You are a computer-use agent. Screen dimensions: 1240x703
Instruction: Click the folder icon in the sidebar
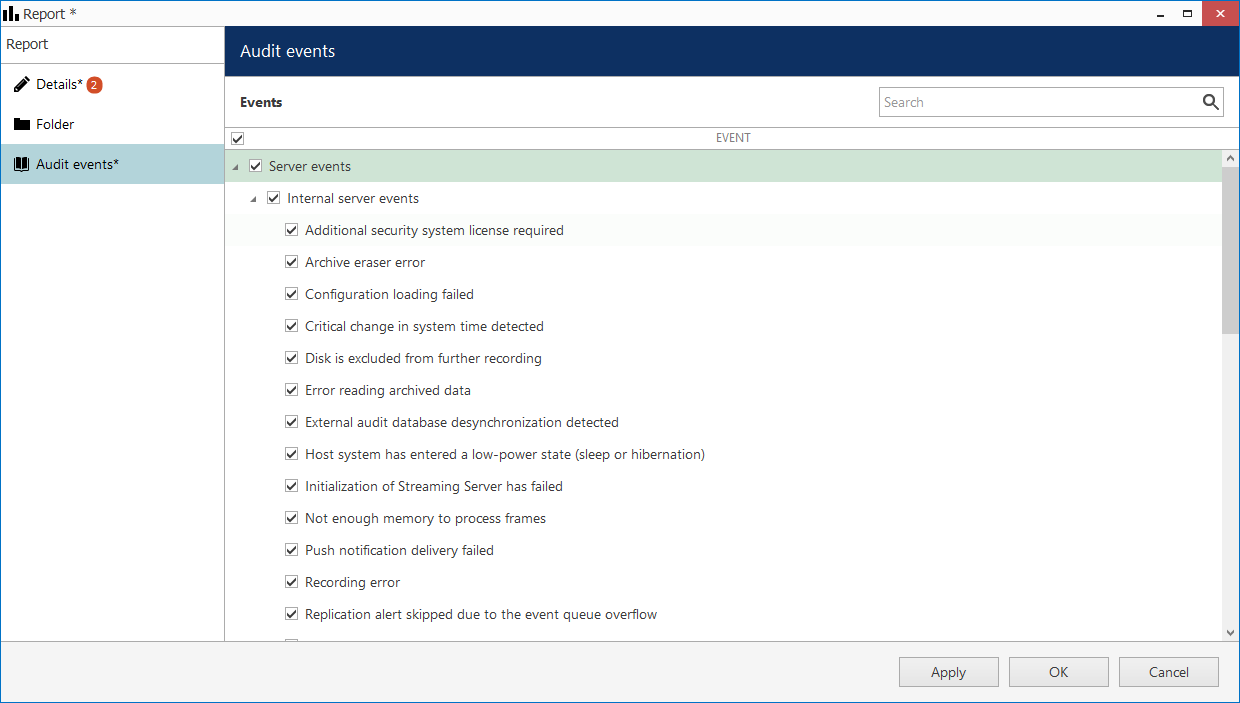click(21, 125)
